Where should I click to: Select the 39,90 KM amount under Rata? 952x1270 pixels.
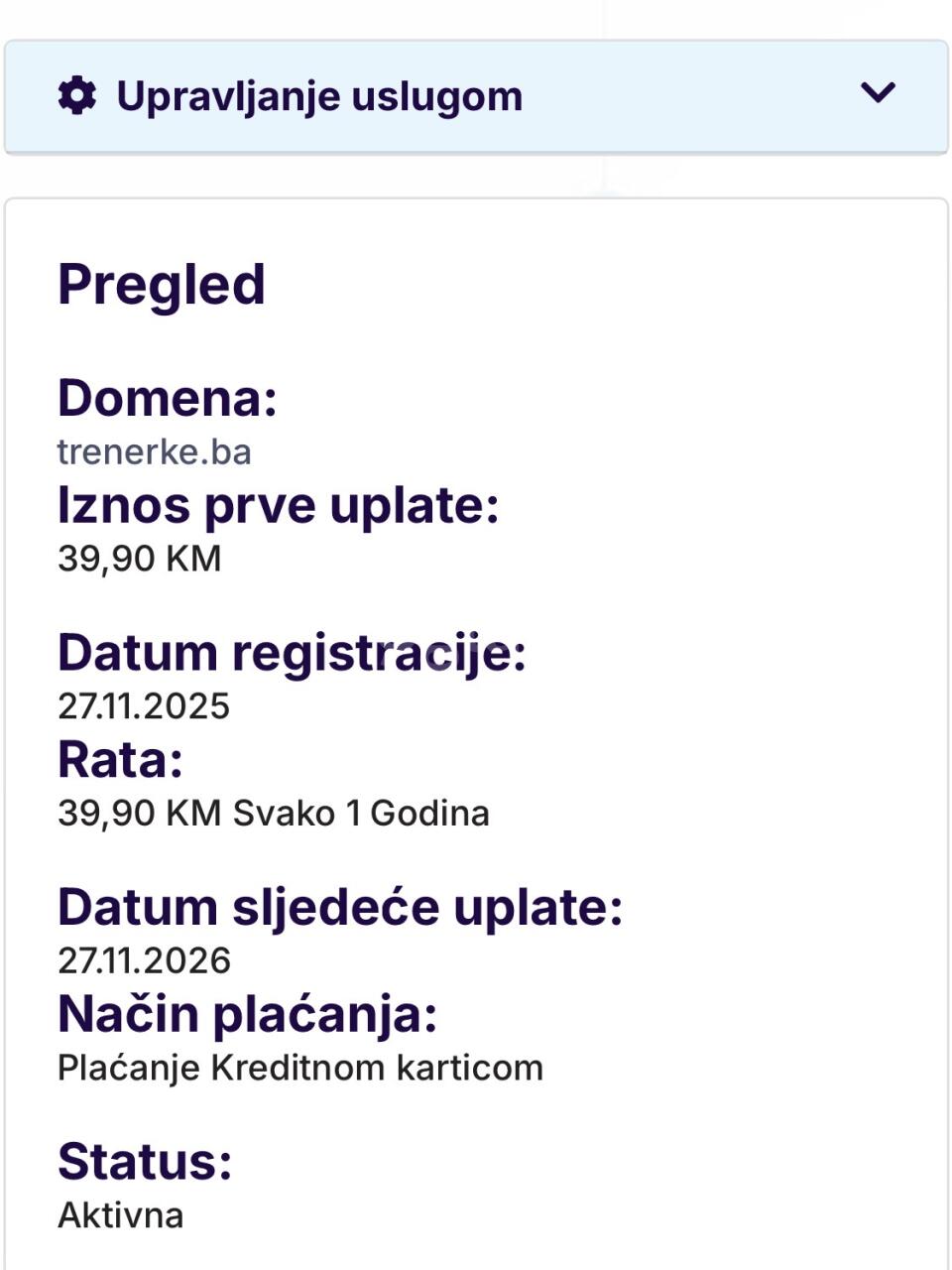pyautogui.click(x=139, y=814)
